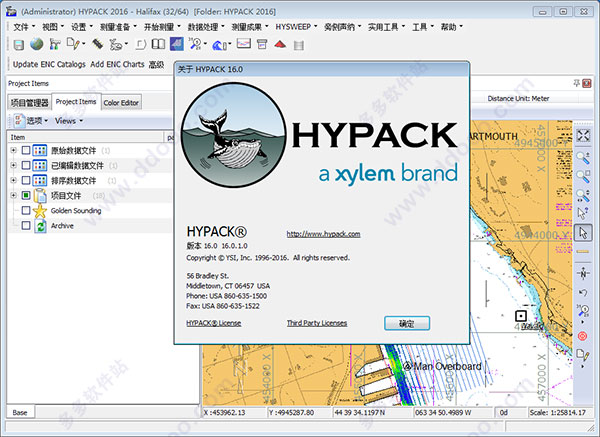600x437 pixels.
Task: Click the open book icon
Action: 158,44
